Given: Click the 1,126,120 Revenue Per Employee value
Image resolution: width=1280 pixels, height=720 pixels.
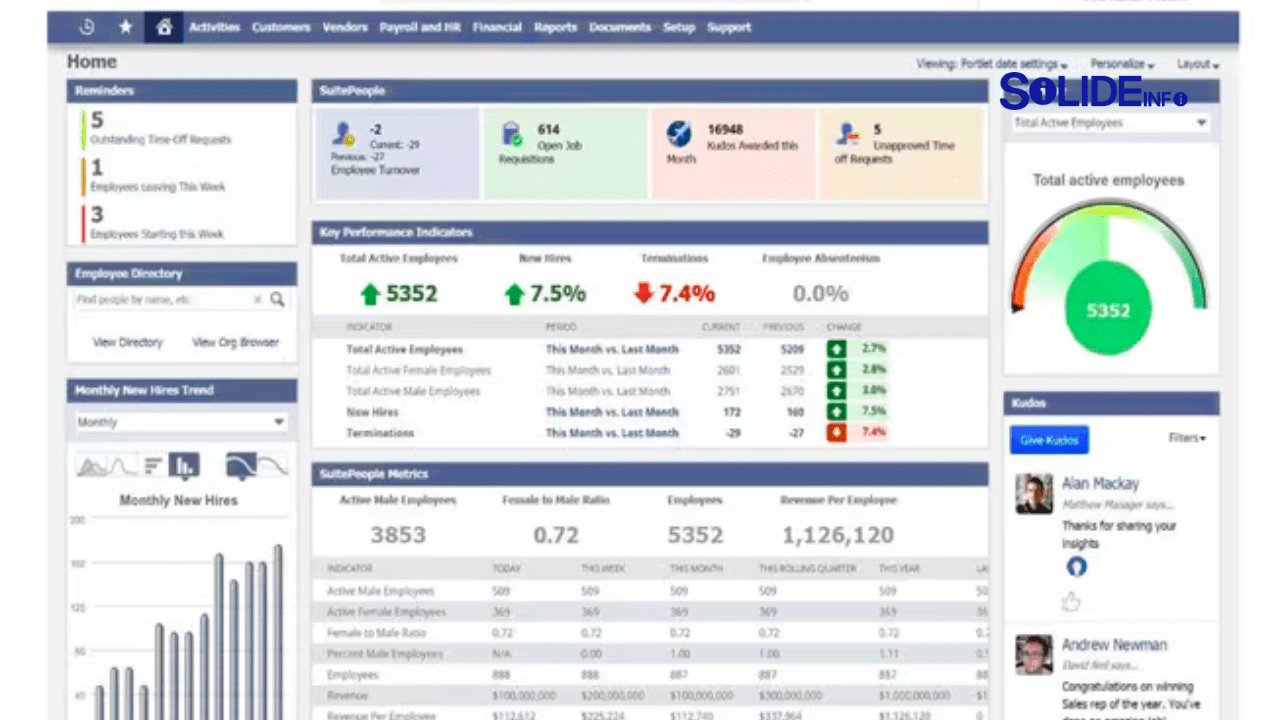Looking at the screenshot, I should (838, 535).
